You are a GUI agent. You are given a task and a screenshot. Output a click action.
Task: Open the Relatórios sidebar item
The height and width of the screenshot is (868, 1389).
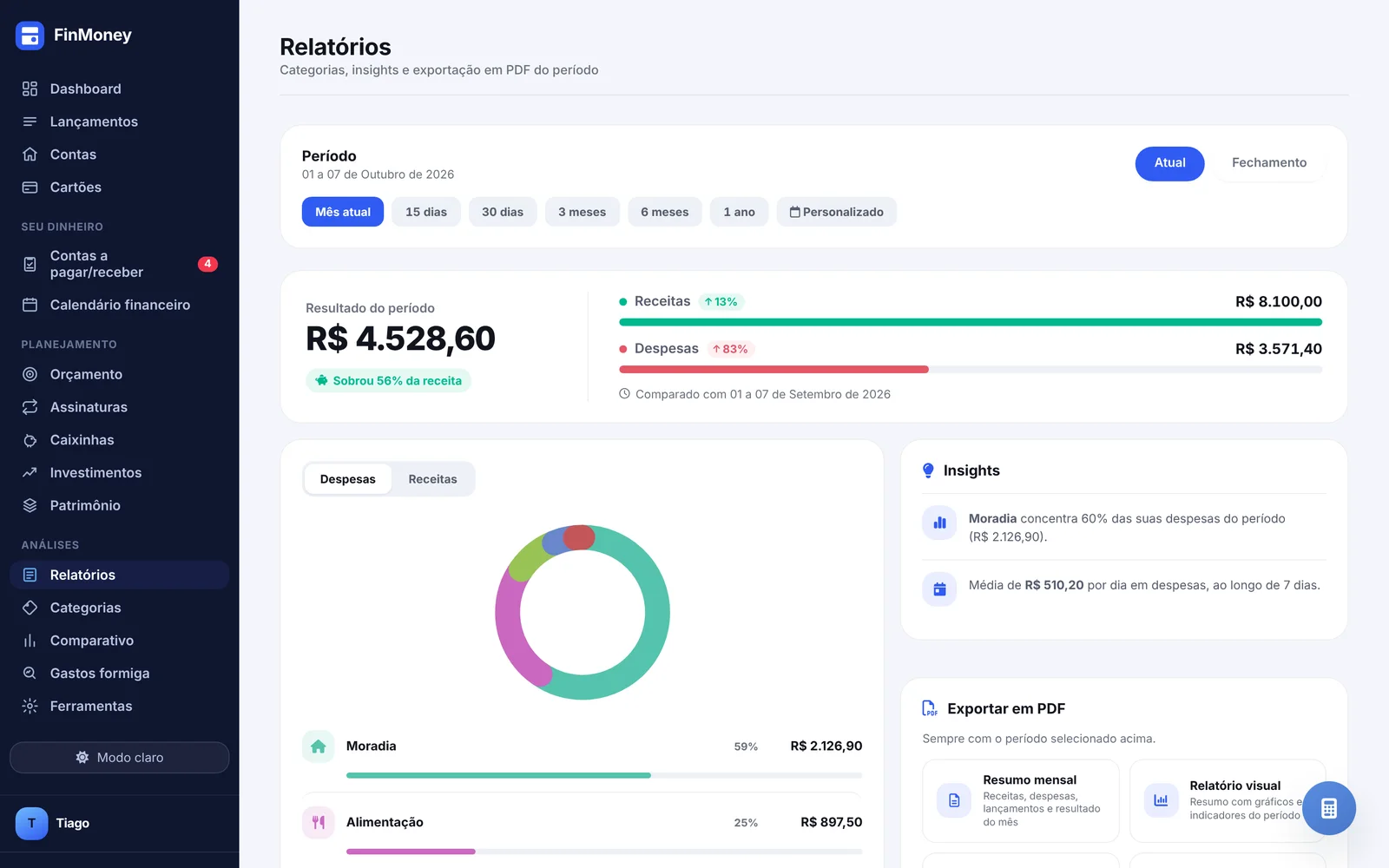120,575
